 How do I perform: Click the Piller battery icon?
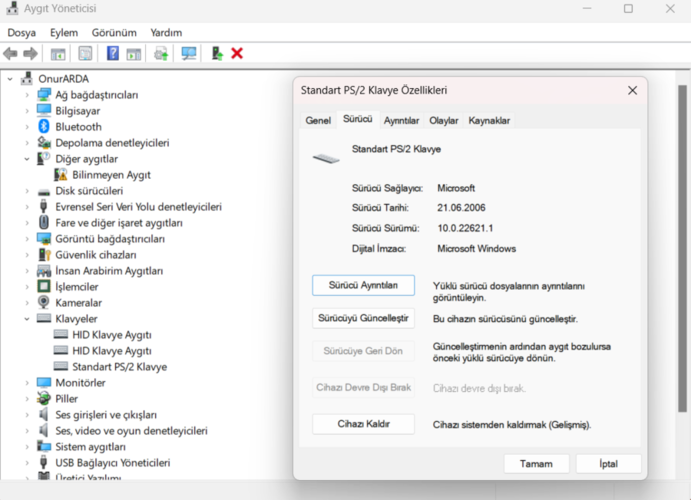(44, 398)
